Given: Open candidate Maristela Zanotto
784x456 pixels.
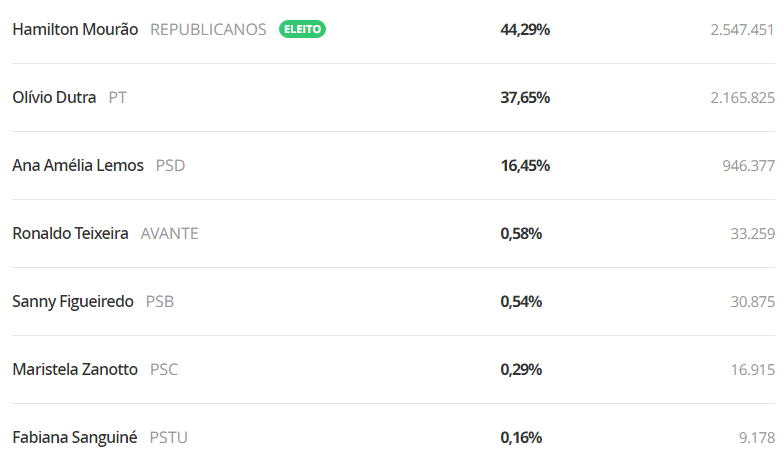Looking at the screenshot, I should [75, 370].
